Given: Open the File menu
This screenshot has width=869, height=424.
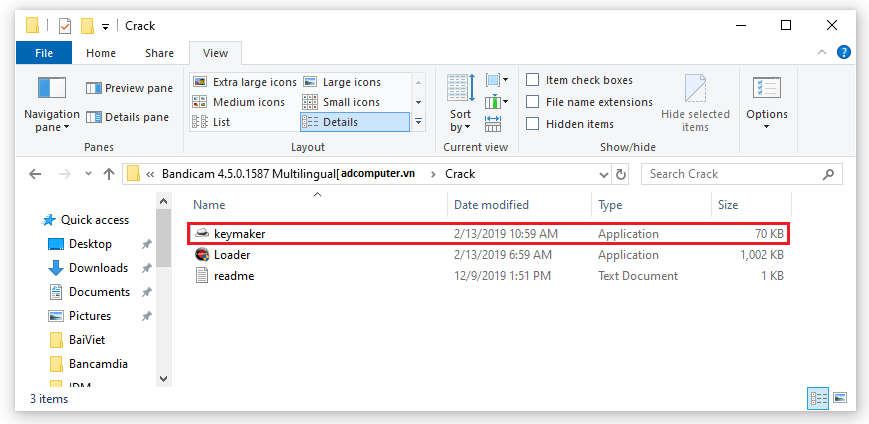Looking at the screenshot, I should (x=44, y=53).
